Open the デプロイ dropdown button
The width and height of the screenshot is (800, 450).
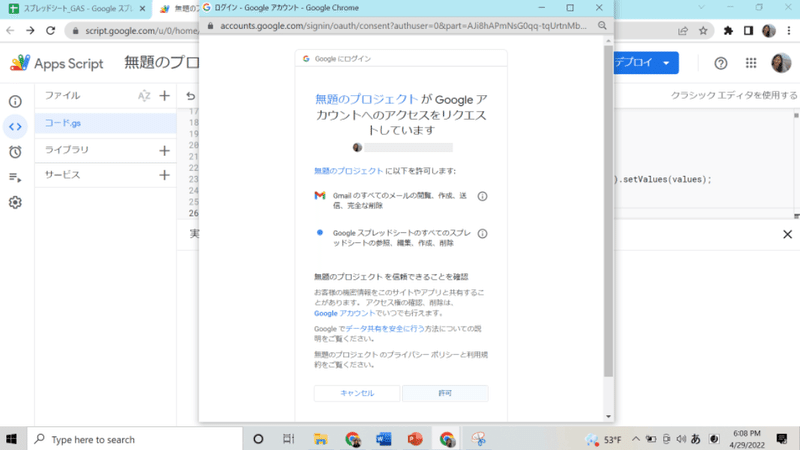tap(645, 63)
